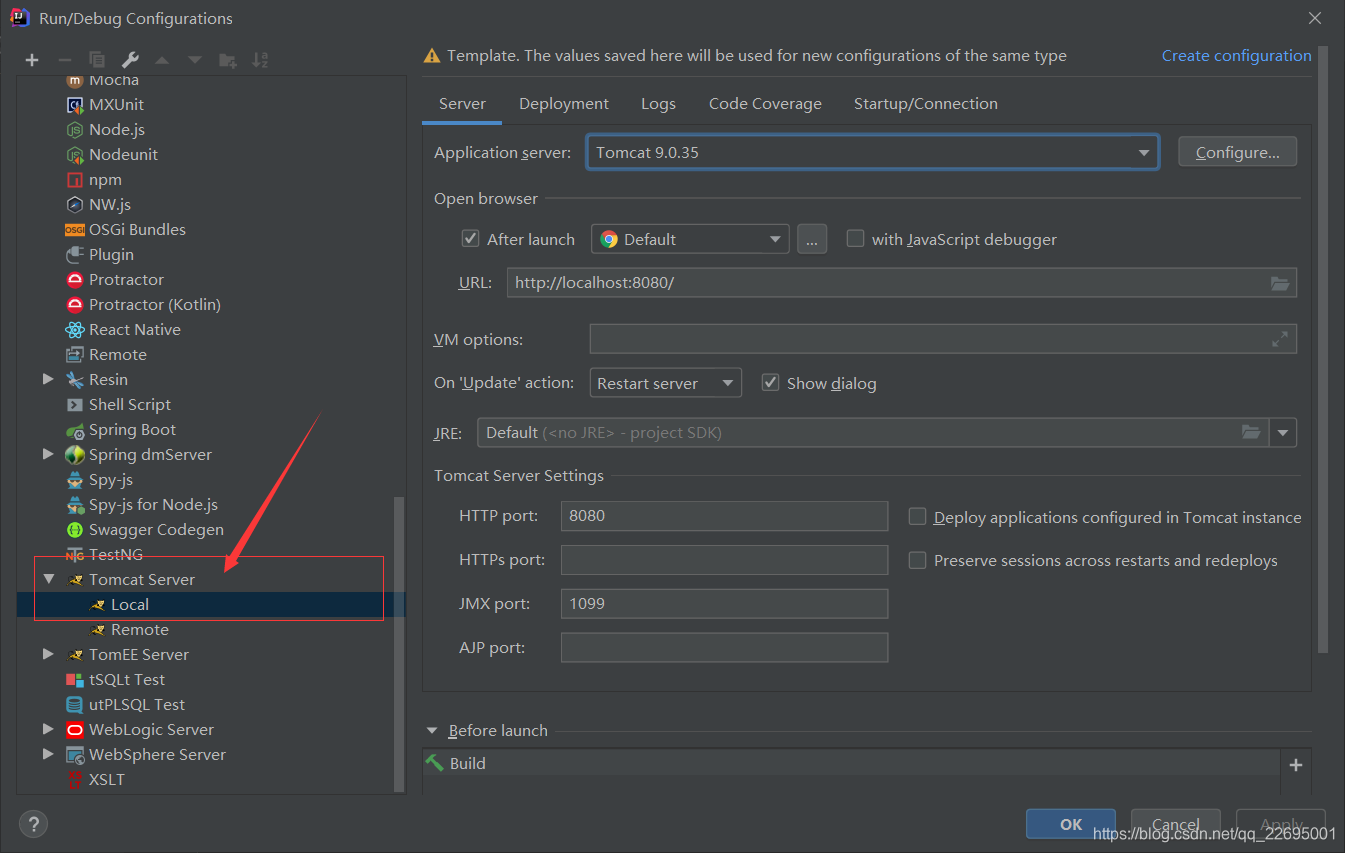Toggle the After launch checkbox
Screen dimensions: 1345x853
(470, 238)
